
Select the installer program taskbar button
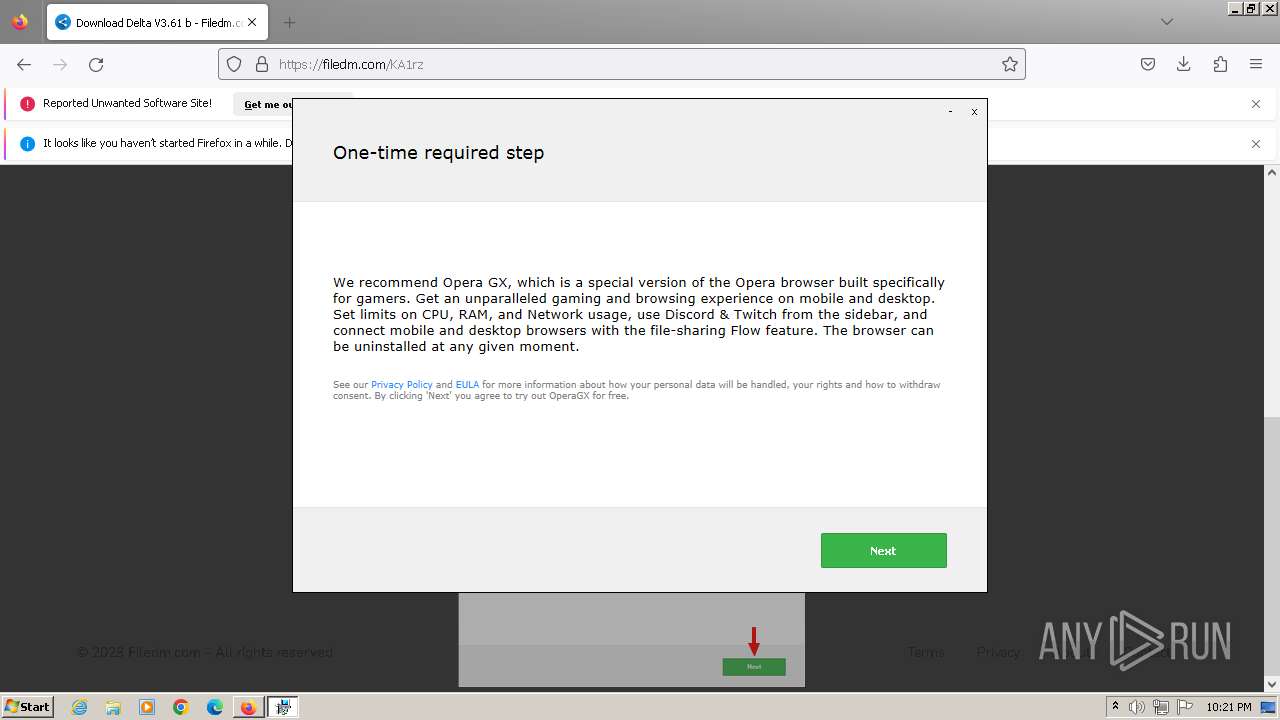(x=283, y=707)
